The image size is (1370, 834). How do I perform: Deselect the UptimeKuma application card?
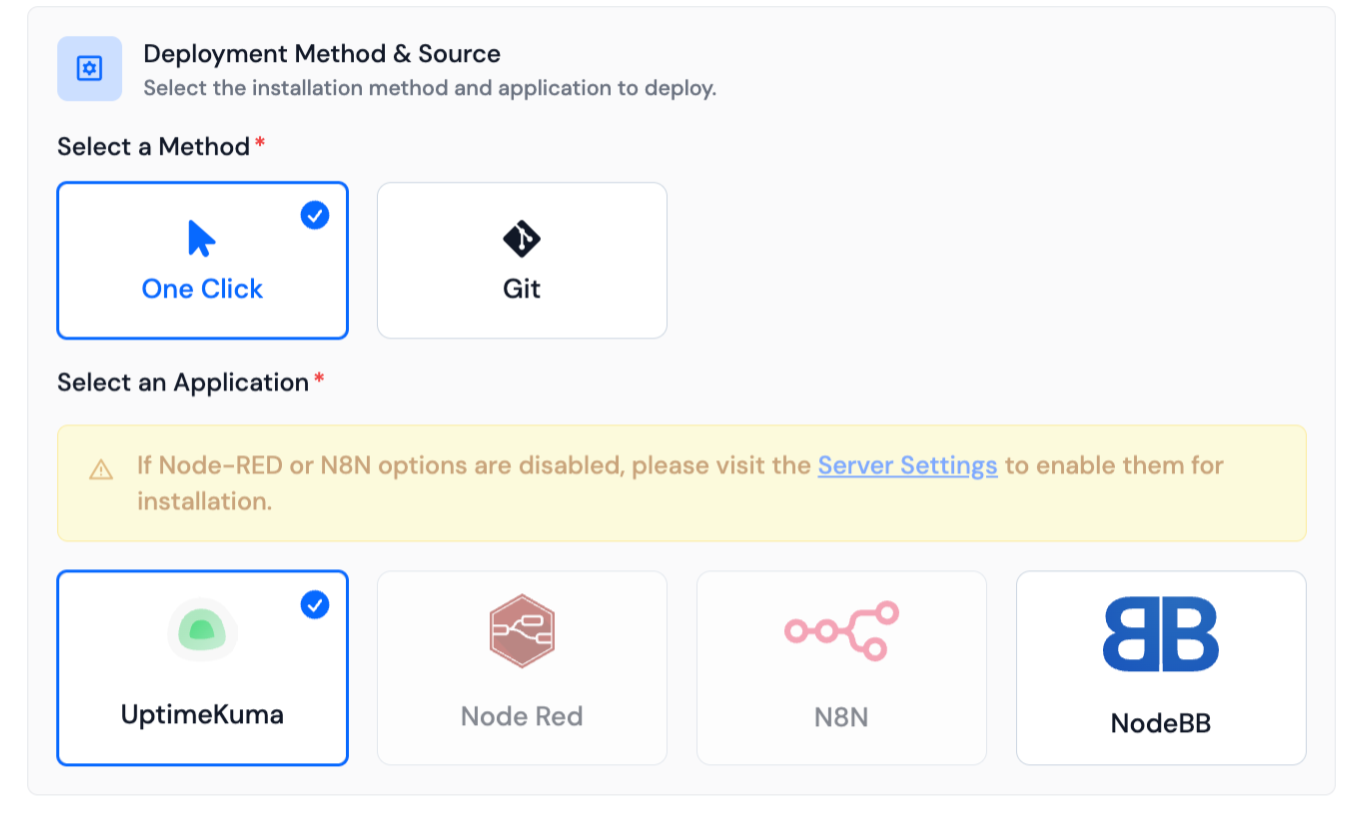point(202,668)
